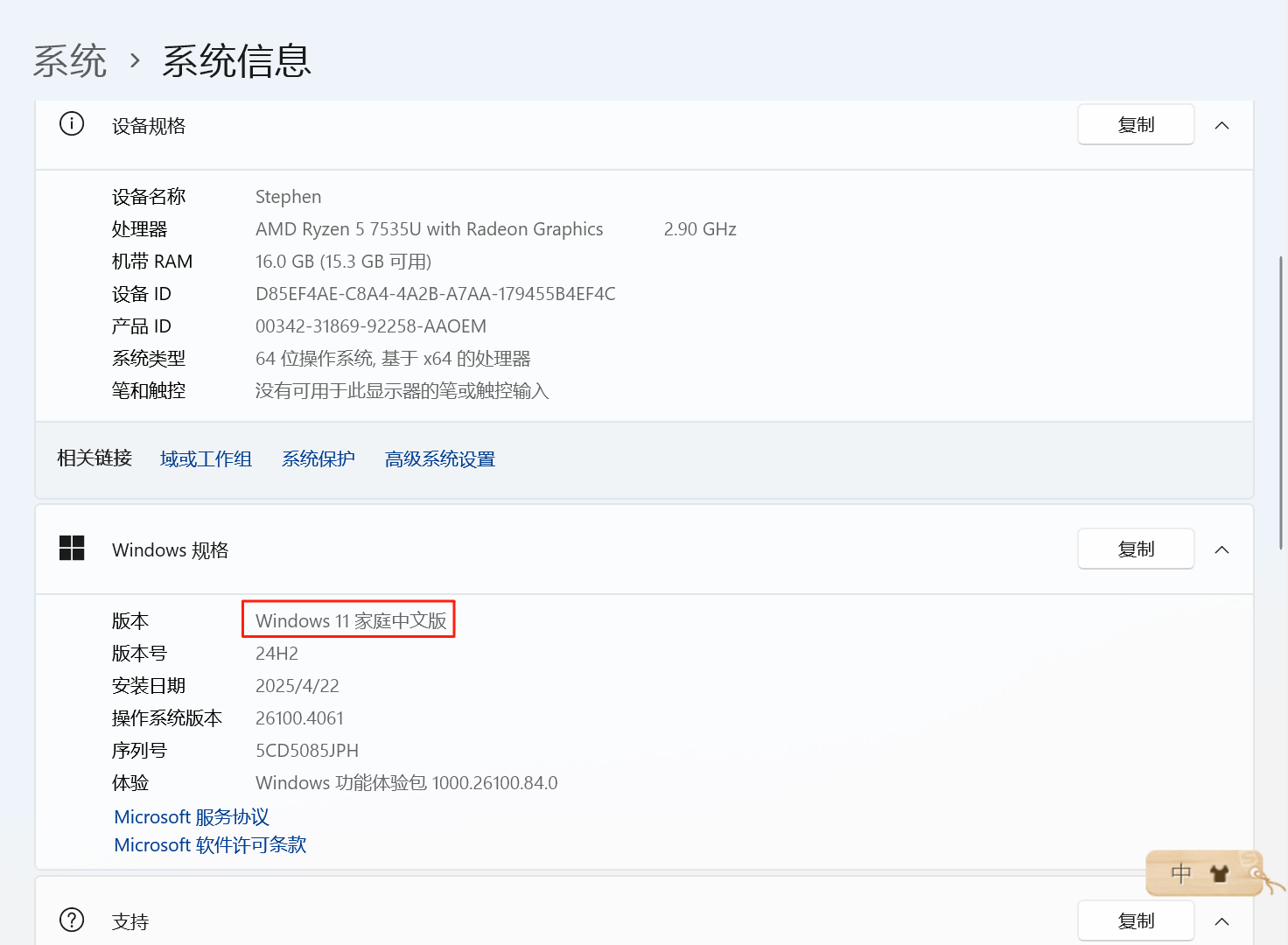Click the 序列号 label
The width and height of the screenshot is (1288, 945).
coord(139,751)
